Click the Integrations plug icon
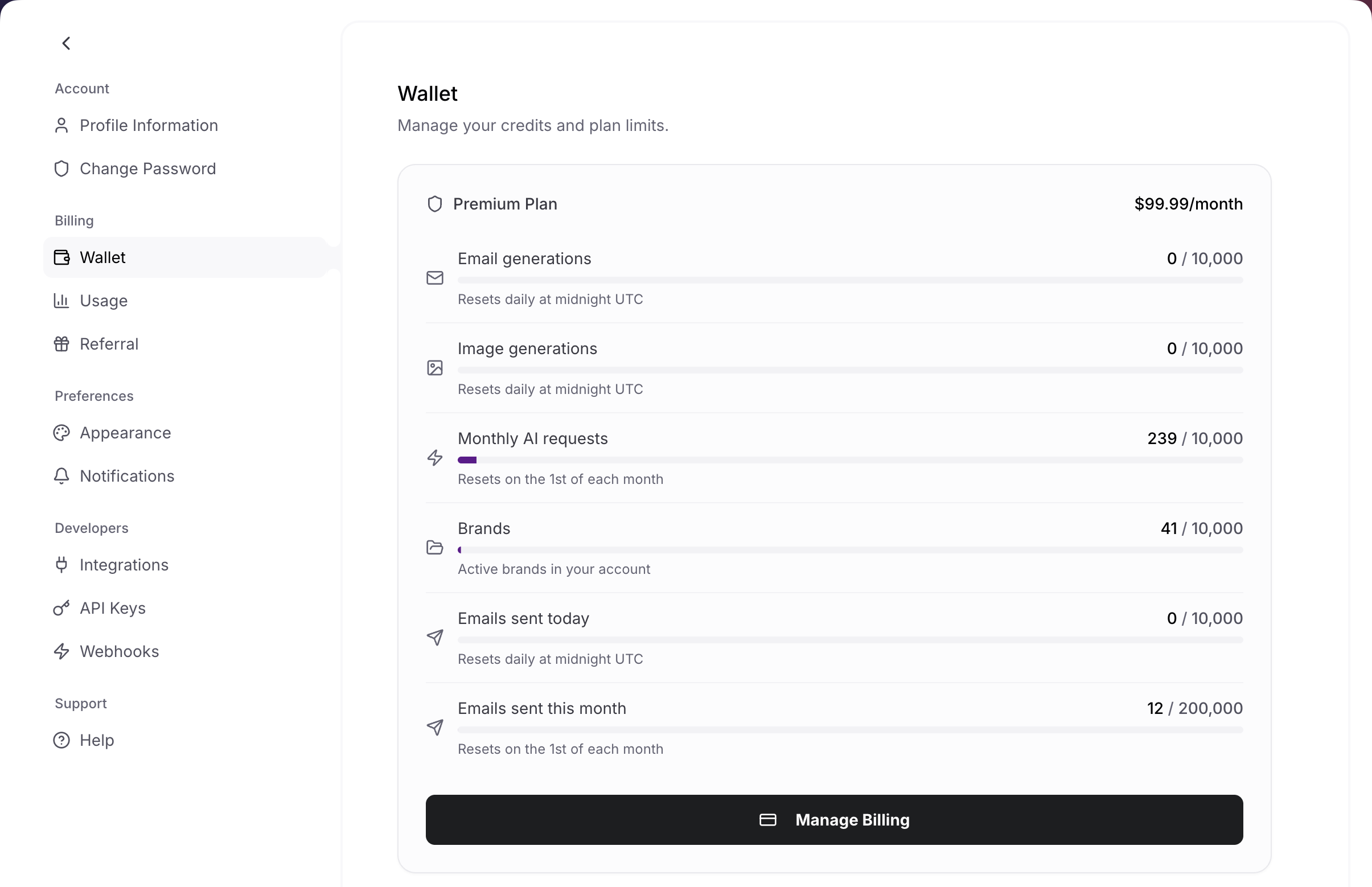The image size is (1372, 887). [61, 564]
